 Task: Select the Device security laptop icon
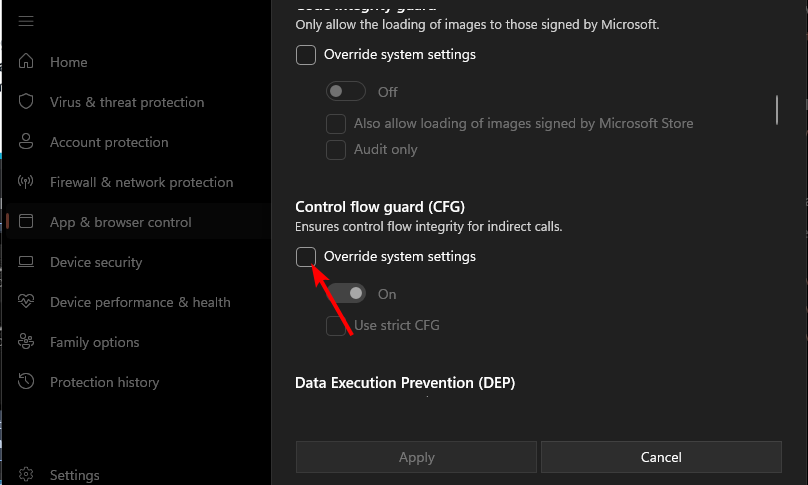[x=27, y=262]
